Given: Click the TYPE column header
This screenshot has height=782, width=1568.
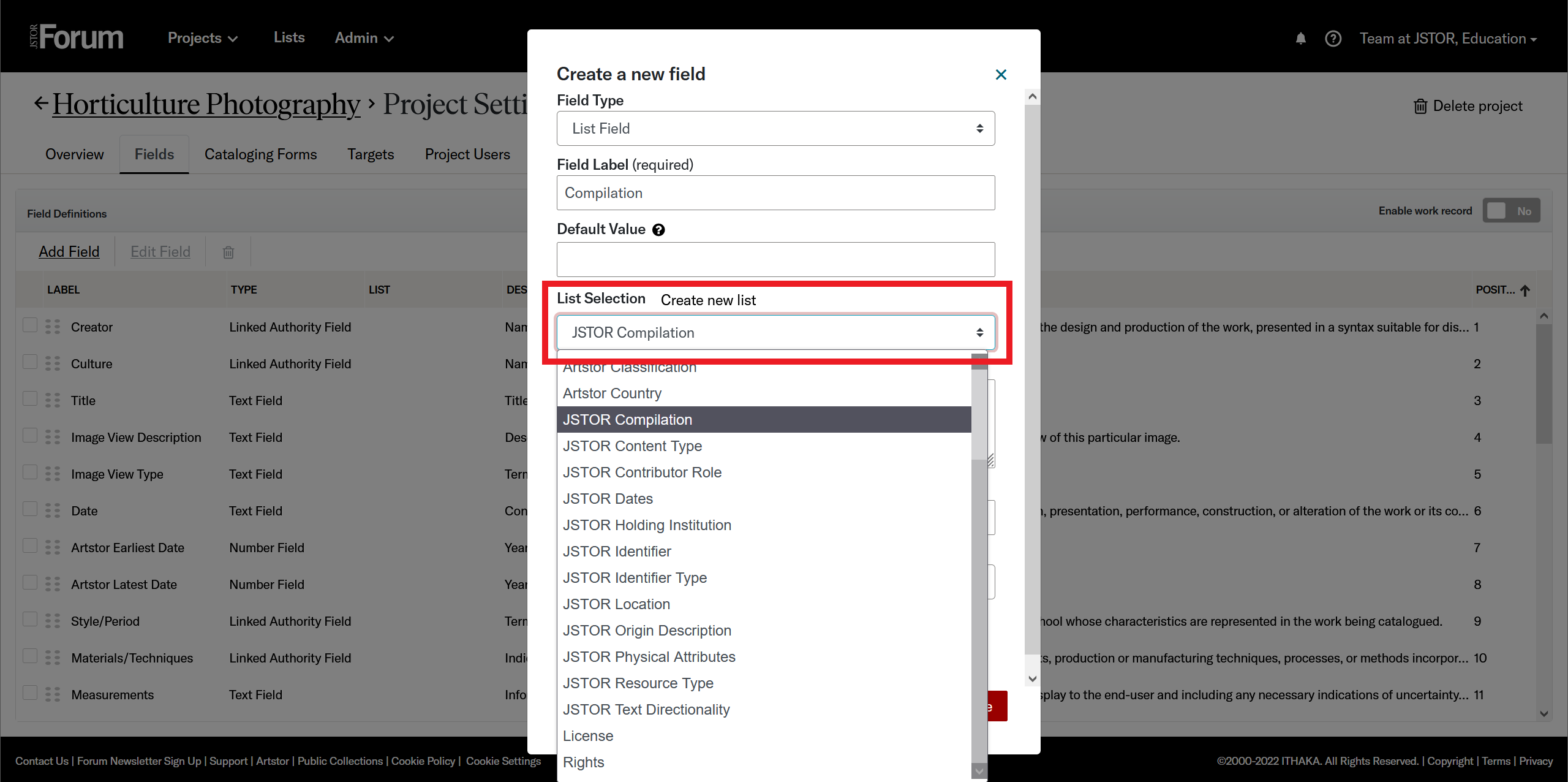Looking at the screenshot, I should coord(244,290).
